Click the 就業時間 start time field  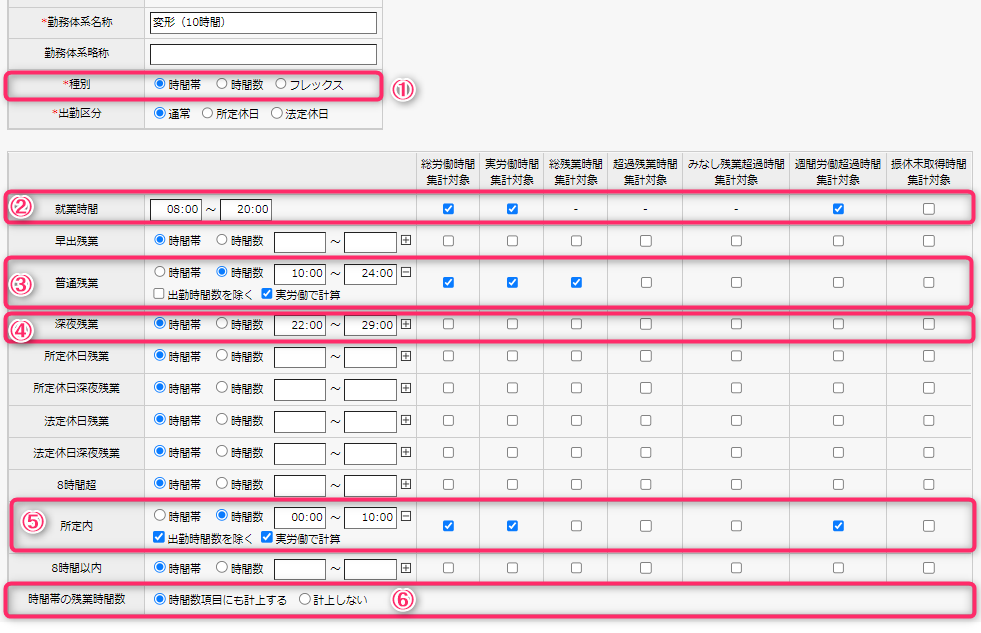point(176,210)
